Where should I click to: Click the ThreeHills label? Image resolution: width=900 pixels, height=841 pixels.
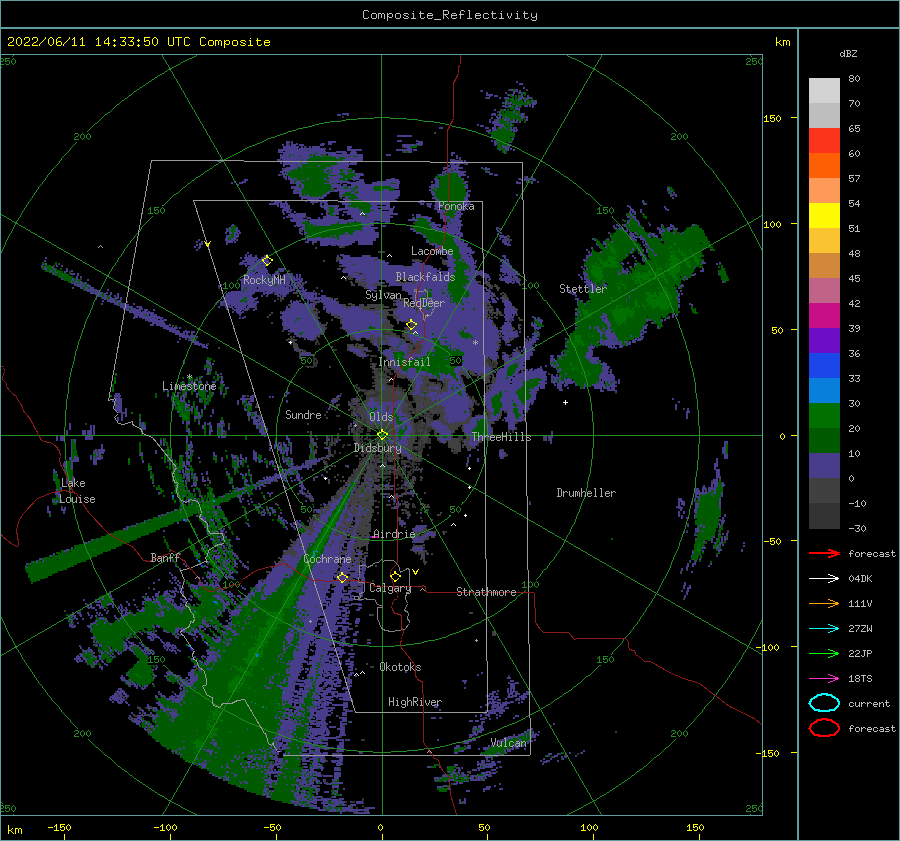[502, 437]
